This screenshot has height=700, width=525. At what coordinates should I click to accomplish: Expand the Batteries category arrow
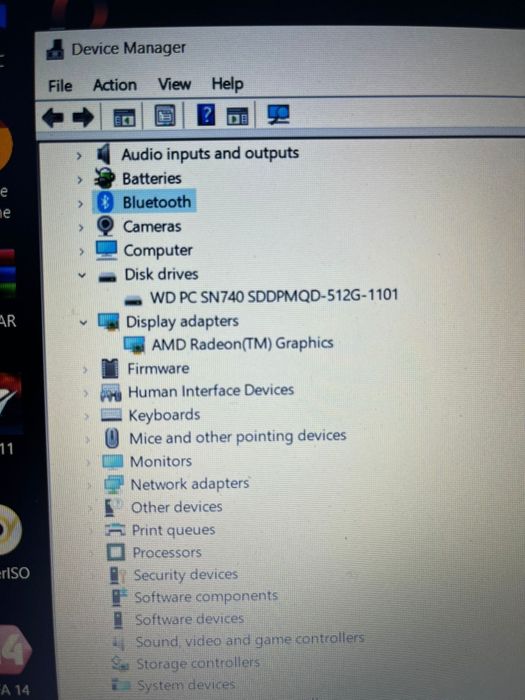point(80,180)
